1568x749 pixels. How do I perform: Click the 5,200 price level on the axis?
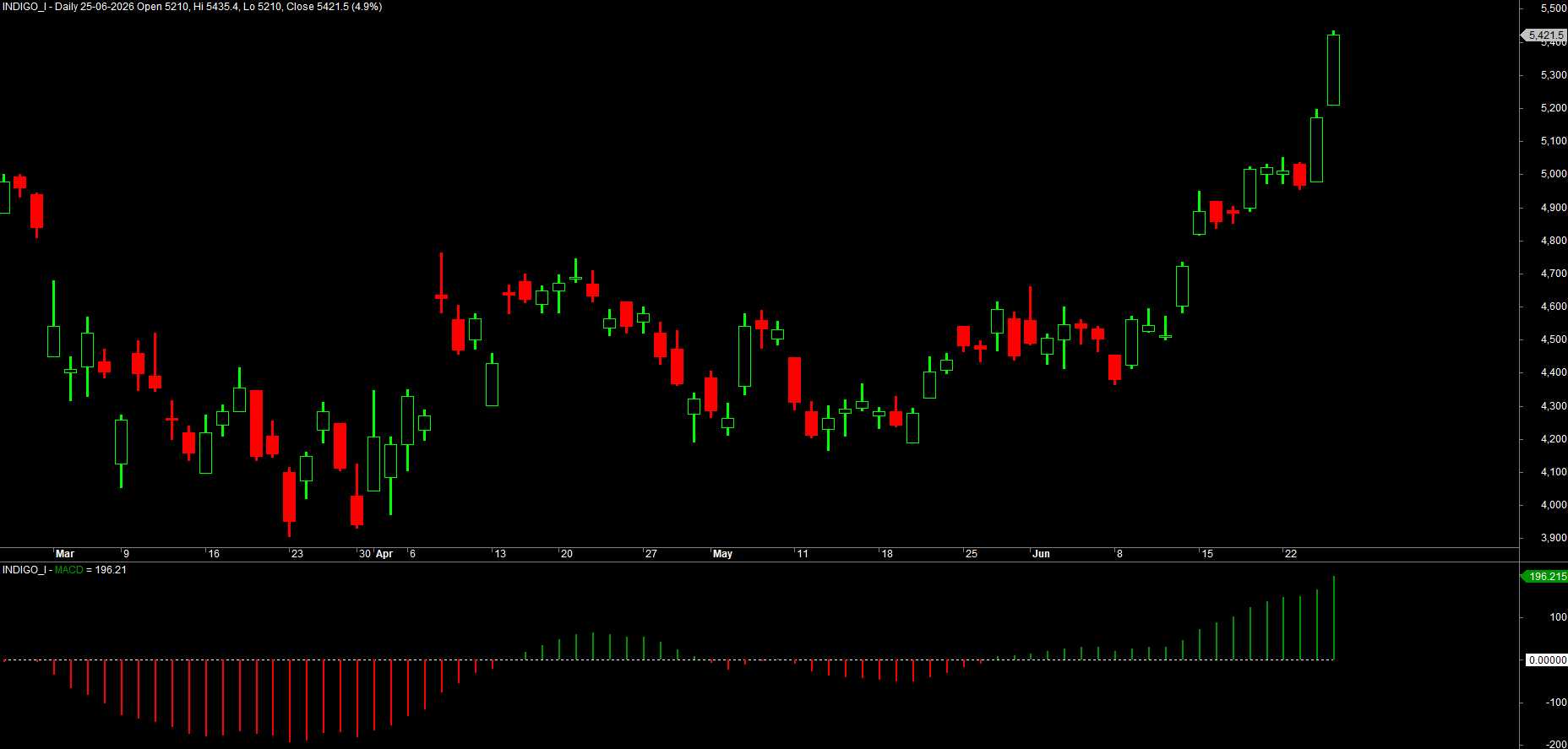click(x=1554, y=108)
